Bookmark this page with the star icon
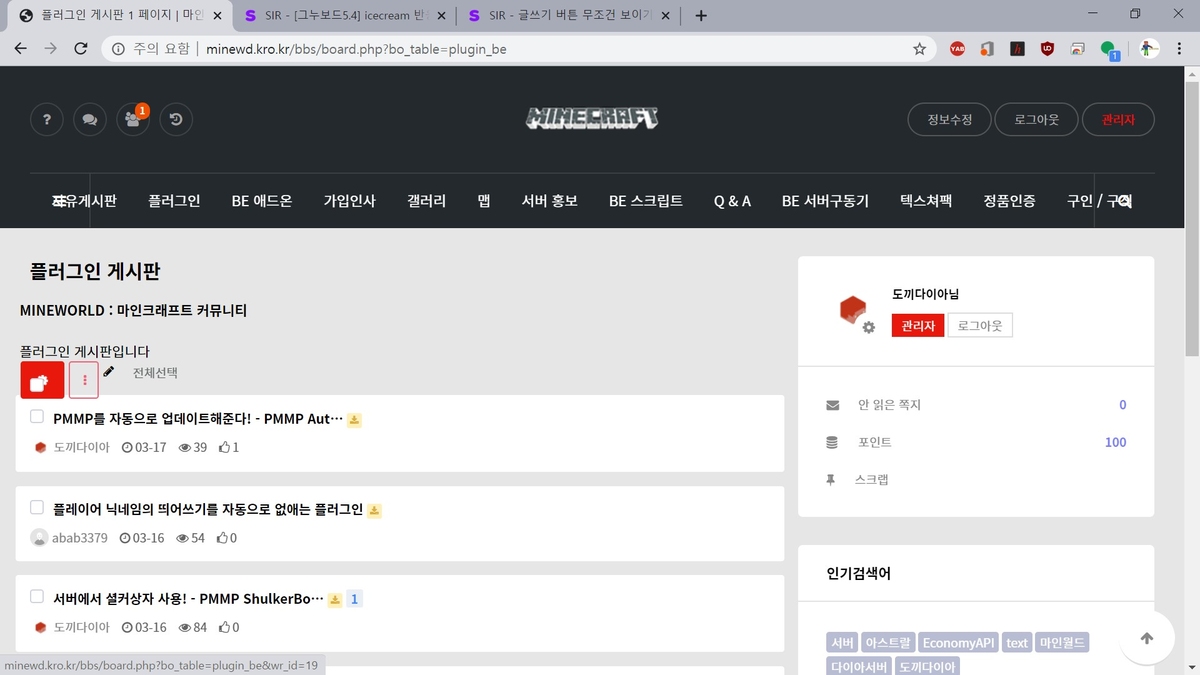Viewport: 1200px width, 675px height. 919,48
